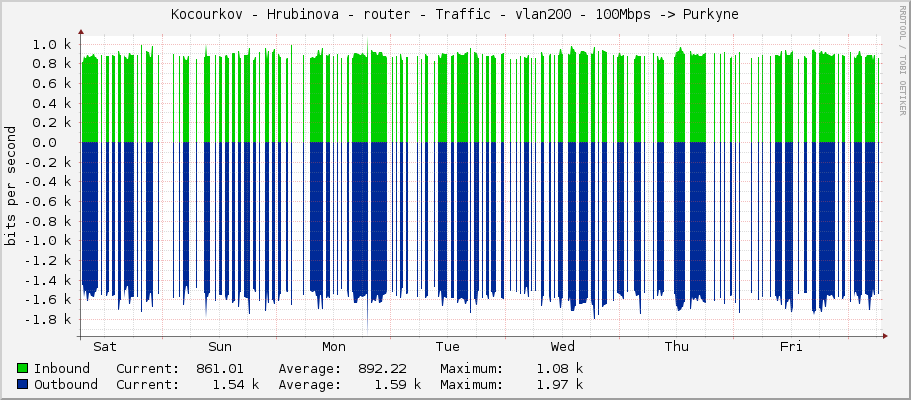Click the blue Outbound legend color box
This screenshot has height=400, width=911.
pyautogui.click(x=23, y=384)
